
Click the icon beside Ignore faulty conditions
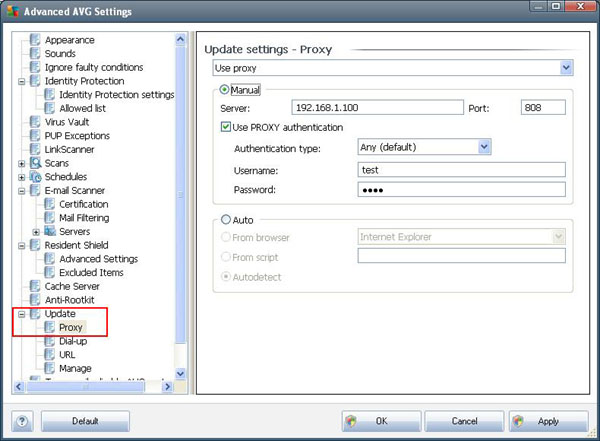pyautogui.click(x=35, y=67)
